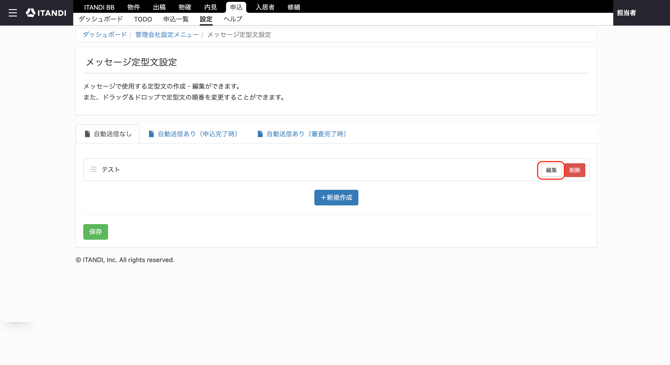Click the メッセージ定型文設定 page heading
The height and width of the screenshot is (365, 670).
coord(131,62)
